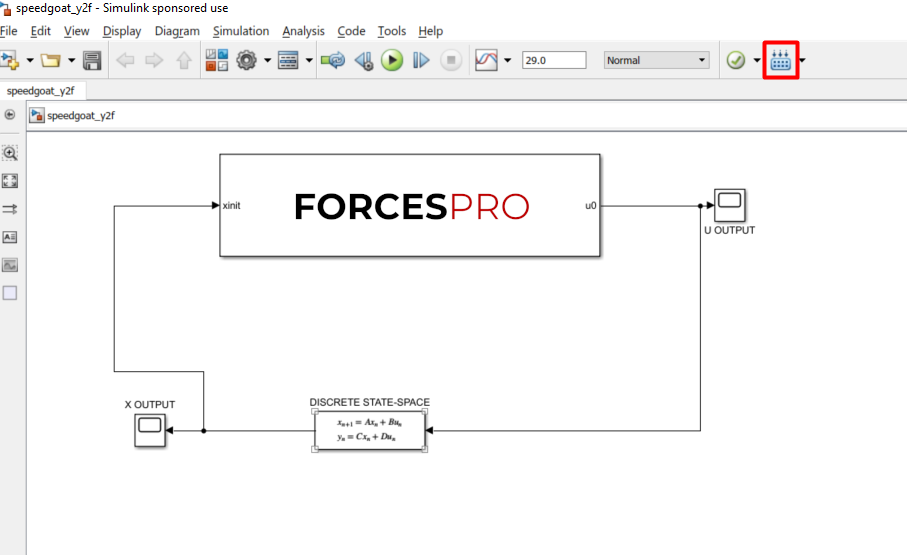Image resolution: width=907 pixels, height=555 pixels.
Task: Expand the Simulation Data Inspector dropdown arrow
Action: 508,61
